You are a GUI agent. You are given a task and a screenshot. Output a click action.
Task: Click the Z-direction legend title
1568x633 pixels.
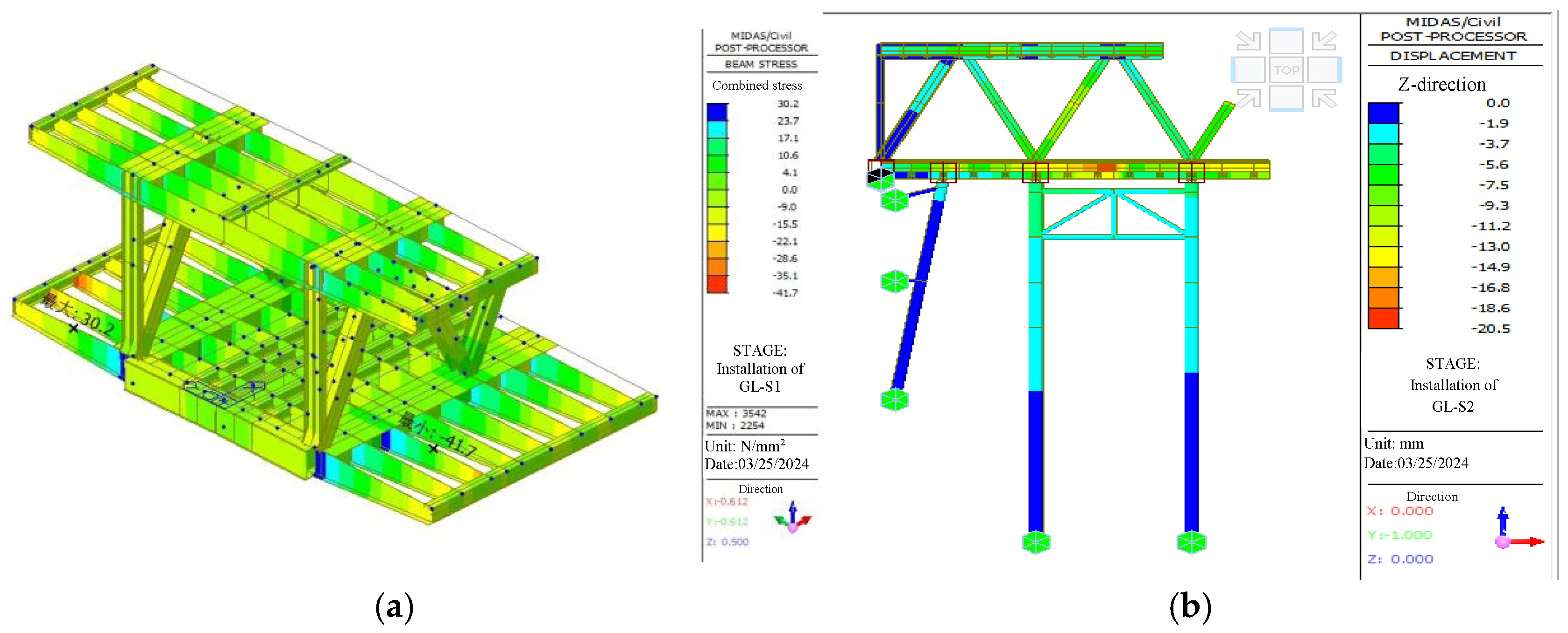tap(1441, 84)
